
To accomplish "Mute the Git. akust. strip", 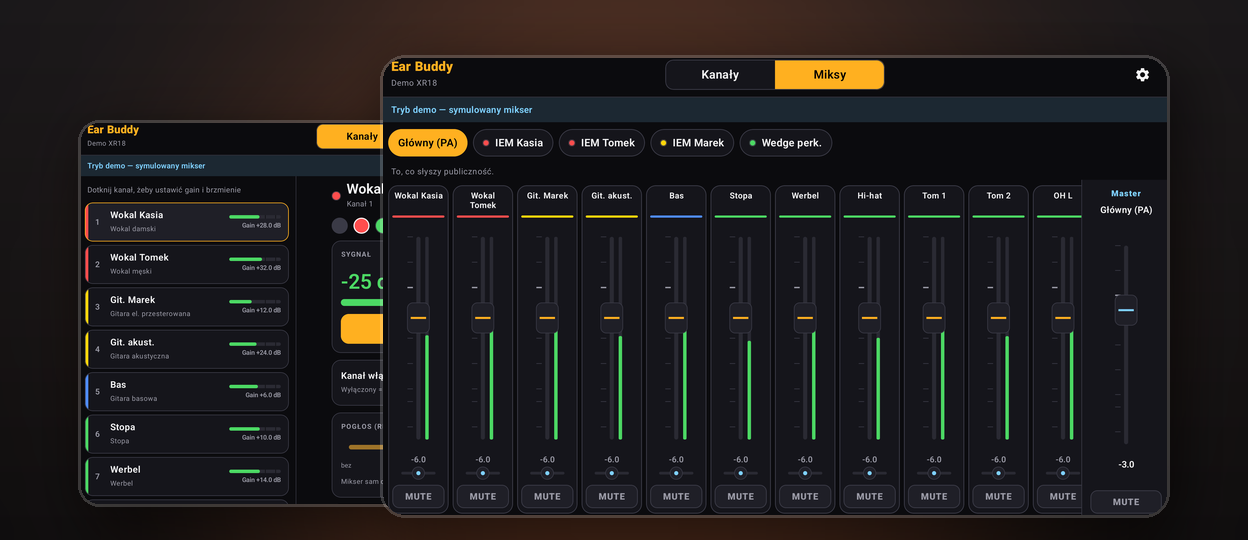I will coord(612,496).
